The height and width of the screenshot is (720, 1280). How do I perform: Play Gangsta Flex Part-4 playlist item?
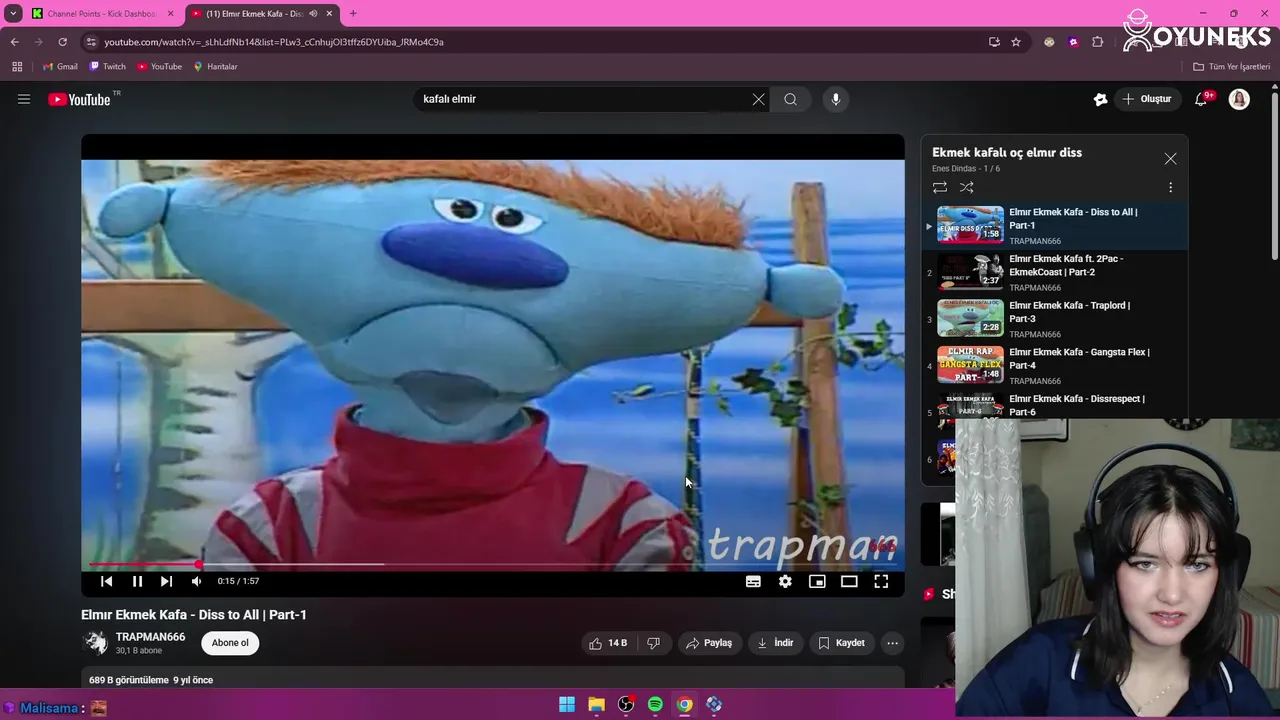click(1055, 366)
